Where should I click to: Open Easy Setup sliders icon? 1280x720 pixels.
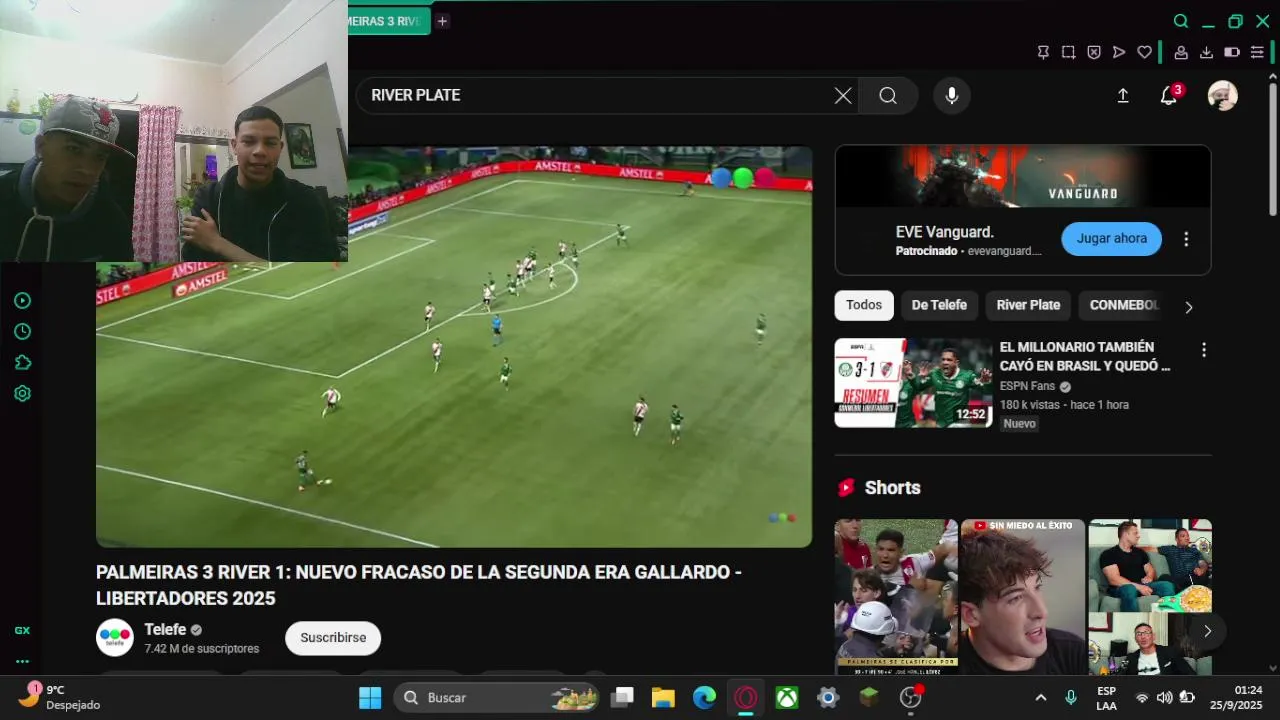(x=1257, y=52)
